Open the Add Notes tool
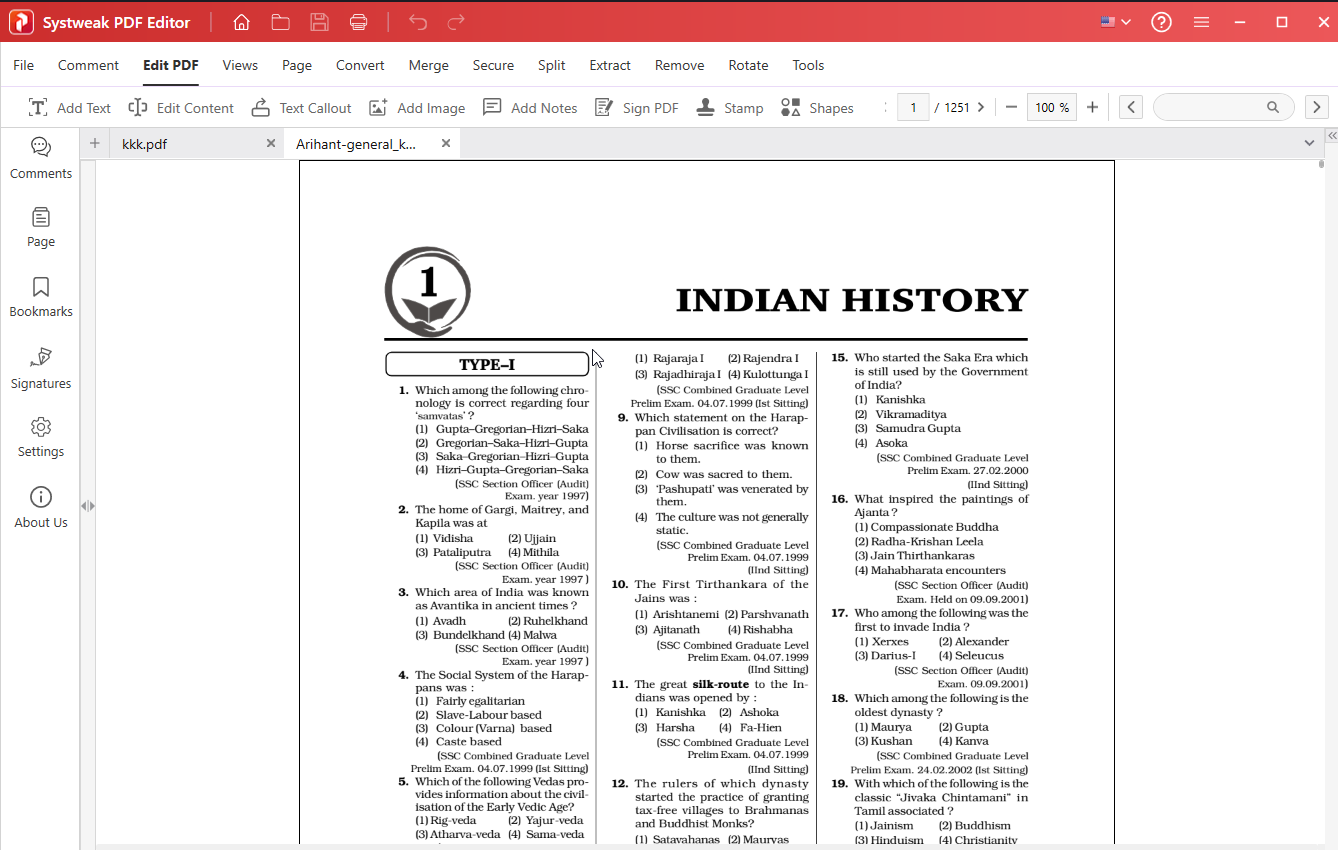Screen dimensions: 1338x850 click(530, 107)
